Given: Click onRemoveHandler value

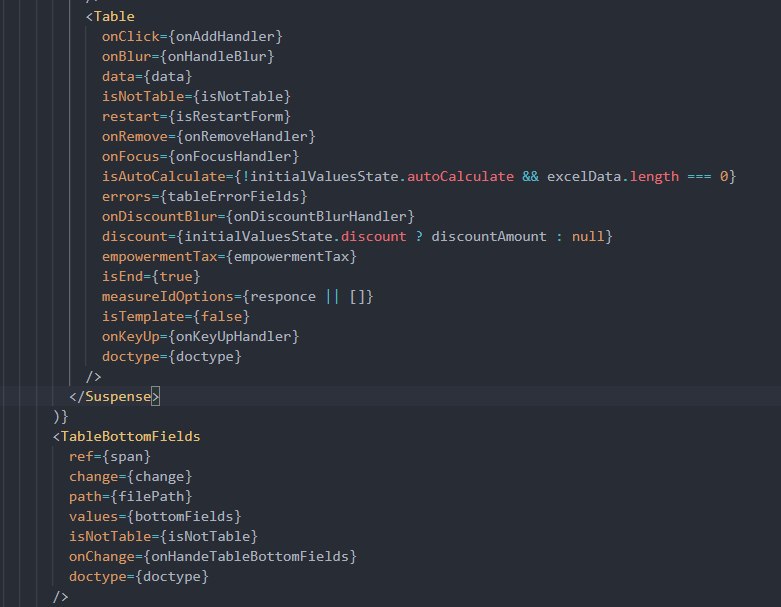Looking at the screenshot, I should coord(246,136).
